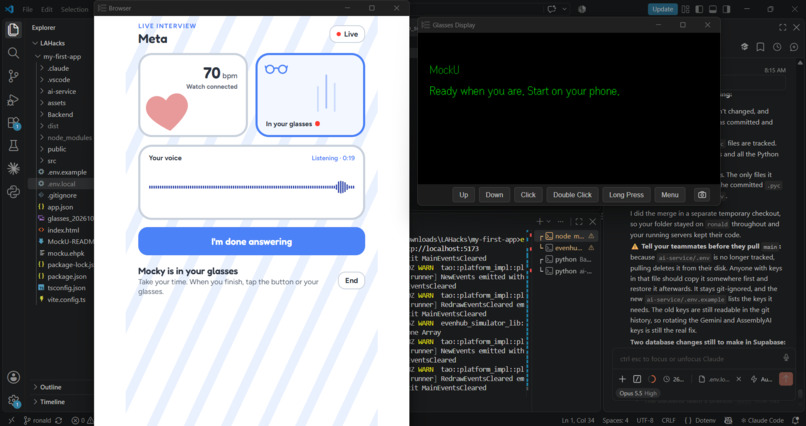Select the node terminal tab

[x=566, y=236]
